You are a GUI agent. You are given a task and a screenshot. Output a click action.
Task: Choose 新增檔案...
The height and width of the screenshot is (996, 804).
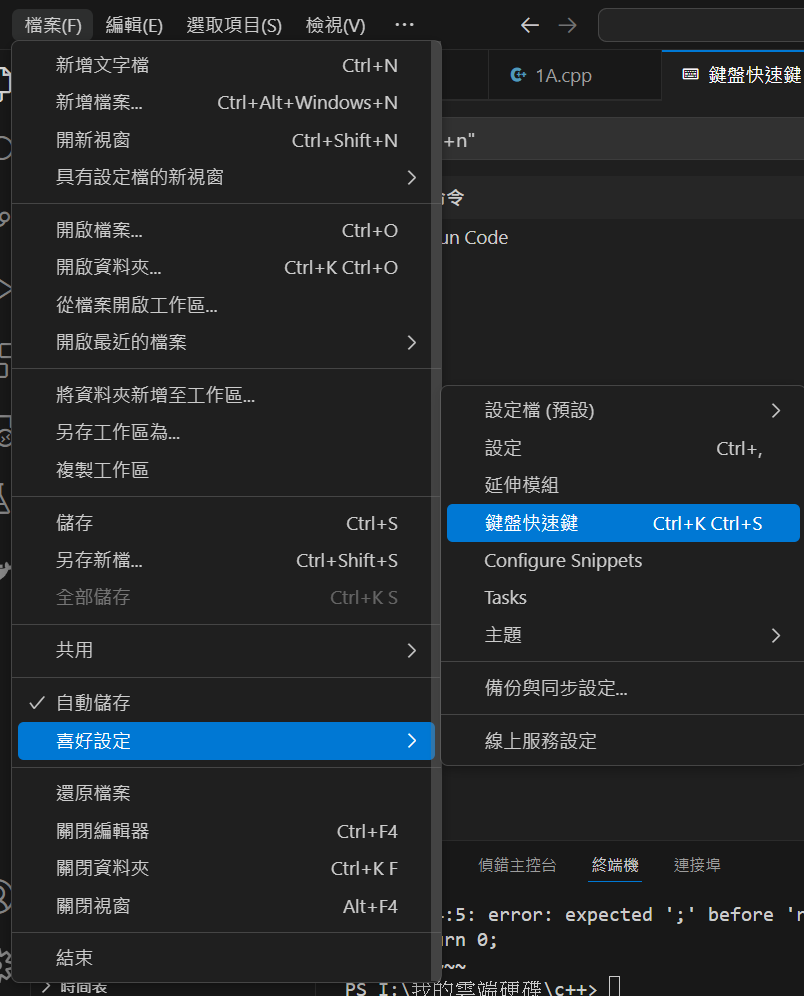(226, 103)
